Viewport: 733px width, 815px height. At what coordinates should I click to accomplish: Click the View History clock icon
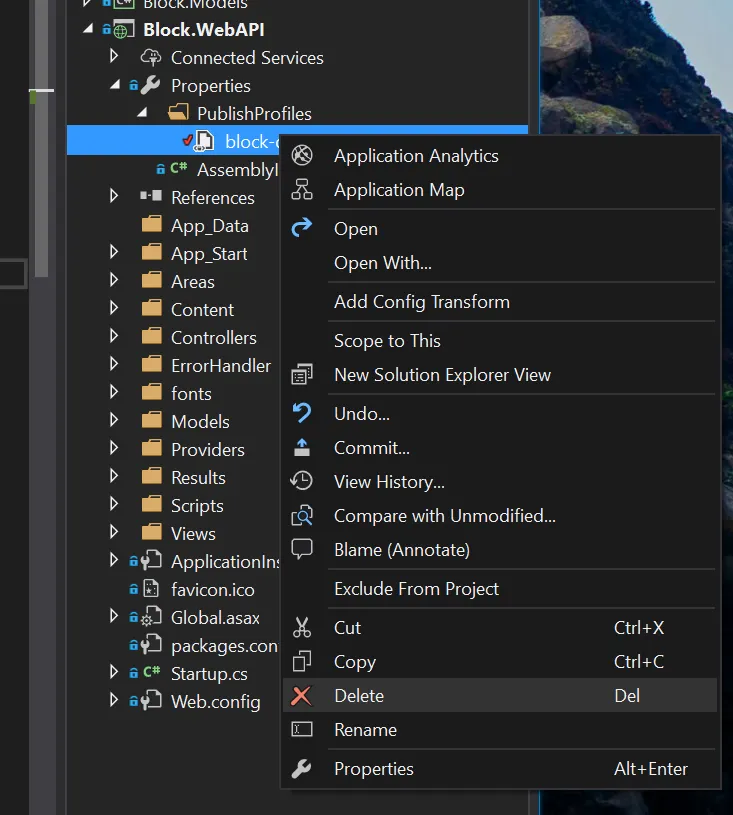click(x=302, y=482)
